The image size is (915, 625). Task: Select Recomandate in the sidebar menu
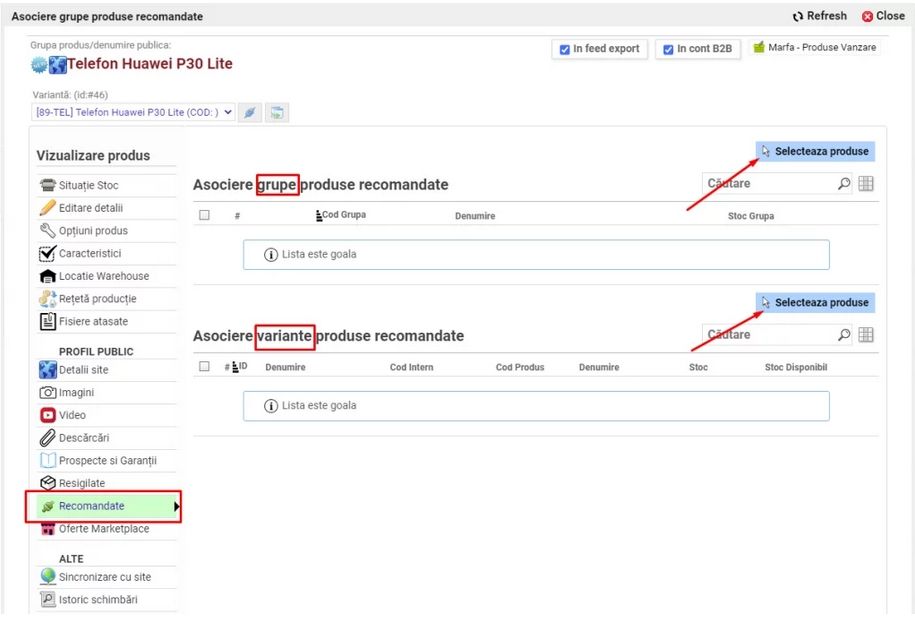pyautogui.click(x=91, y=506)
